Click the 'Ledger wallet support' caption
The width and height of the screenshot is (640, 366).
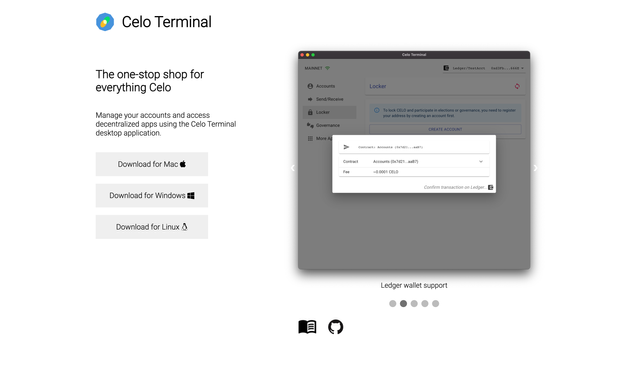[x=414, y=285]
